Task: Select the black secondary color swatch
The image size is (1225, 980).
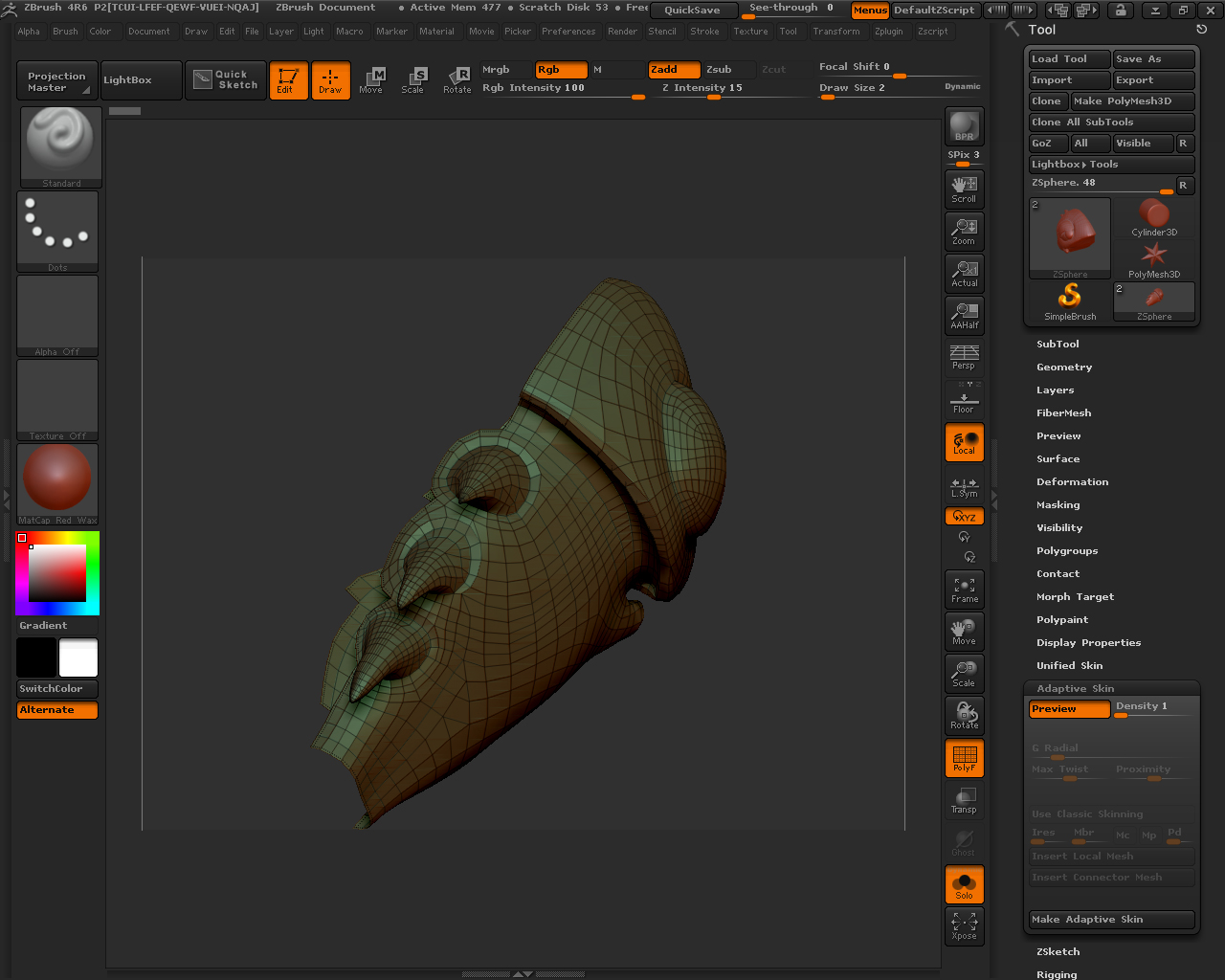Action: pyautogui.click(x=36, y=657)
